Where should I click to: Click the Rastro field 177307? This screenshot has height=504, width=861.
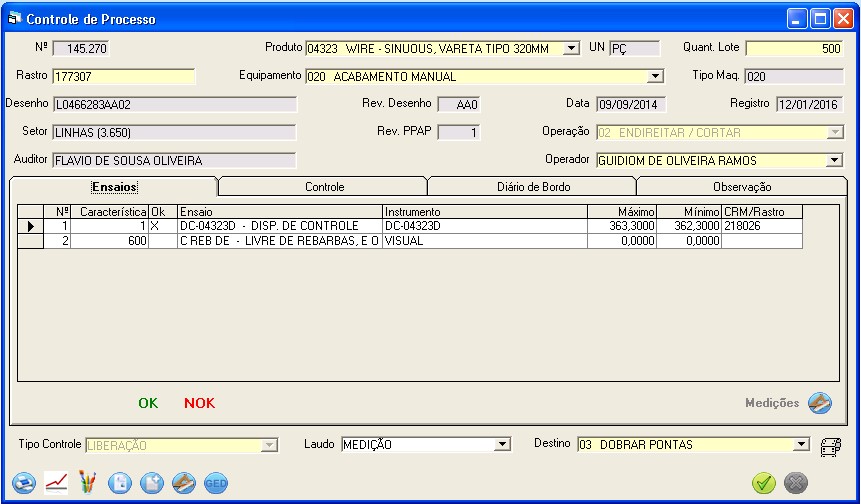124,76
